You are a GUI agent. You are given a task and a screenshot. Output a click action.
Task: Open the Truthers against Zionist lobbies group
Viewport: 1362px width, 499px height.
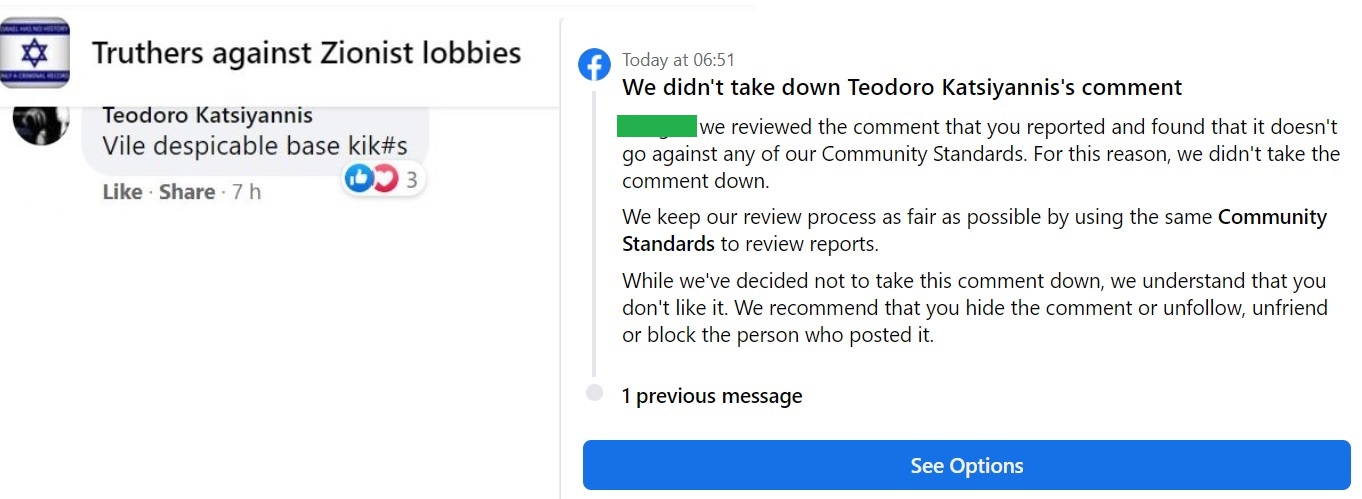click(x=306, y=52)
